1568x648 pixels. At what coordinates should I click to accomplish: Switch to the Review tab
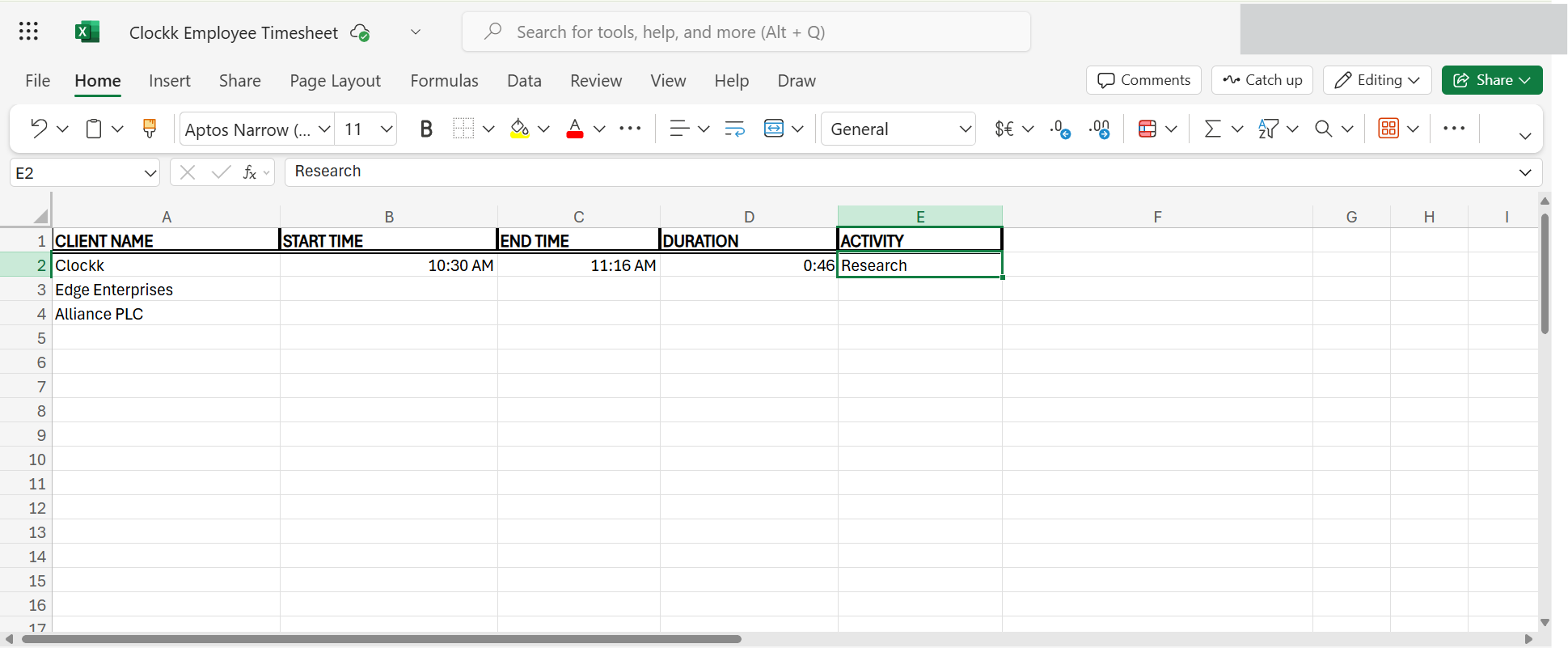tap(596, 81)
